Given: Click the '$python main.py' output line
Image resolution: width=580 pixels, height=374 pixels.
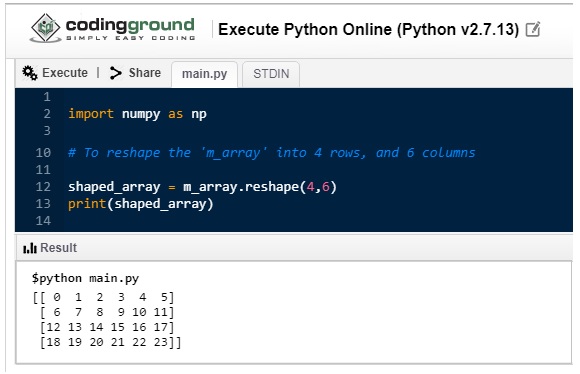Looking at the screenshot, I should [x=85, y=278].
